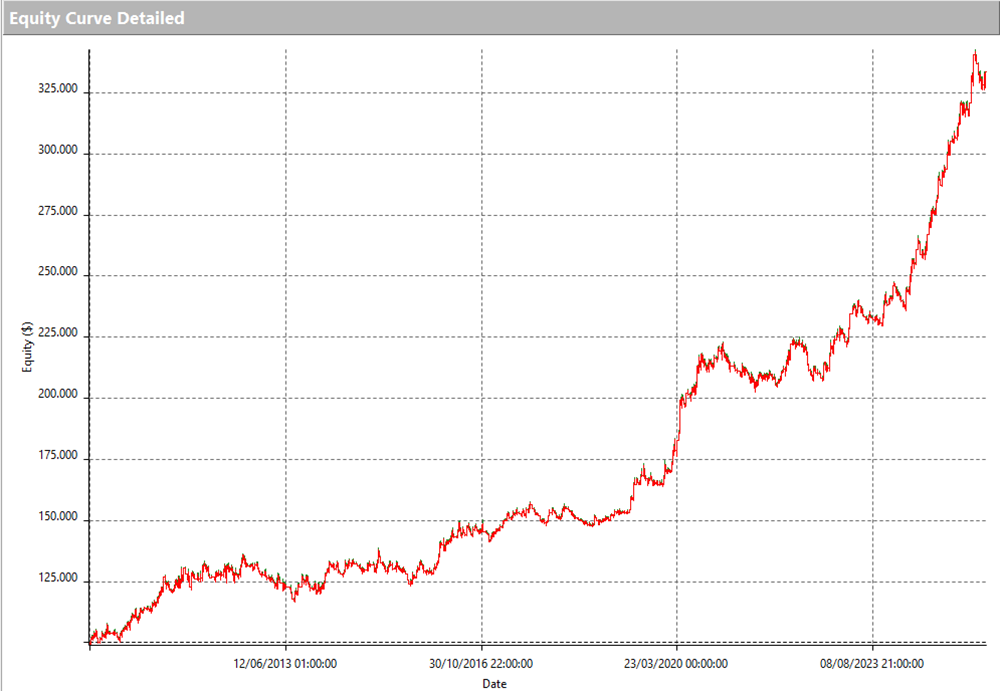Select the 275.000 y-axis tick label
1000x691 pixels.
coord(56,215)
